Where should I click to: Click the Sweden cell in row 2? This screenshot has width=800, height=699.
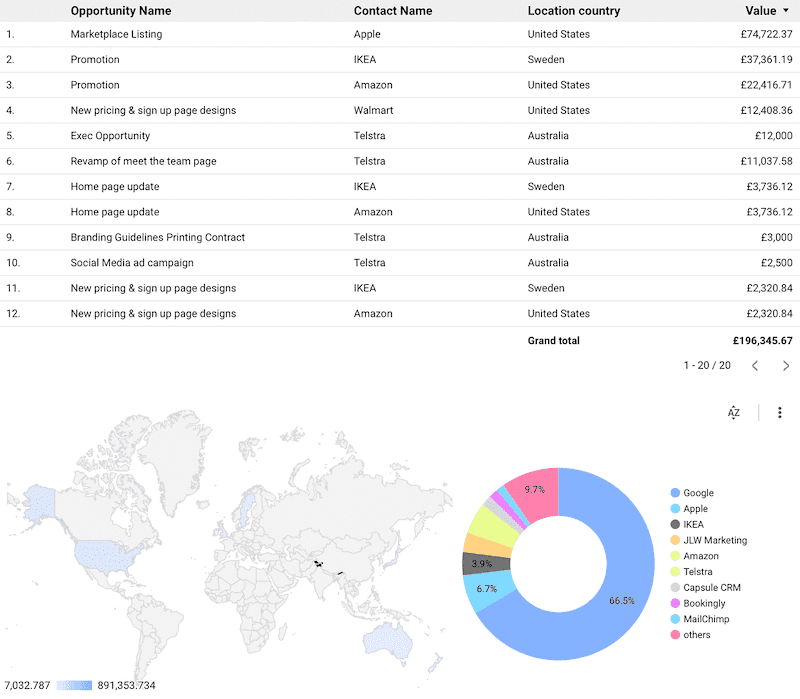point(546,60)
